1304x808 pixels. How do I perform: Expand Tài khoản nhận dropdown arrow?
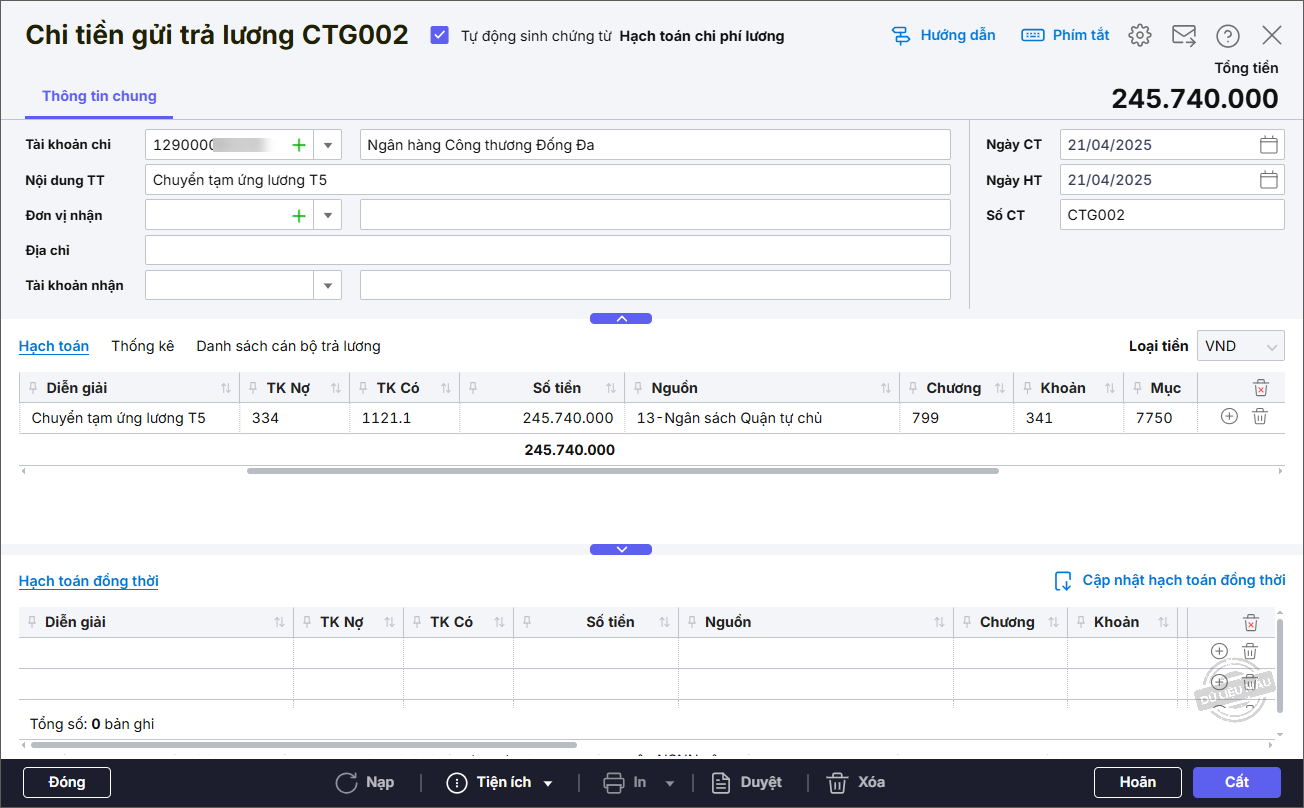[x=328, y=285]
